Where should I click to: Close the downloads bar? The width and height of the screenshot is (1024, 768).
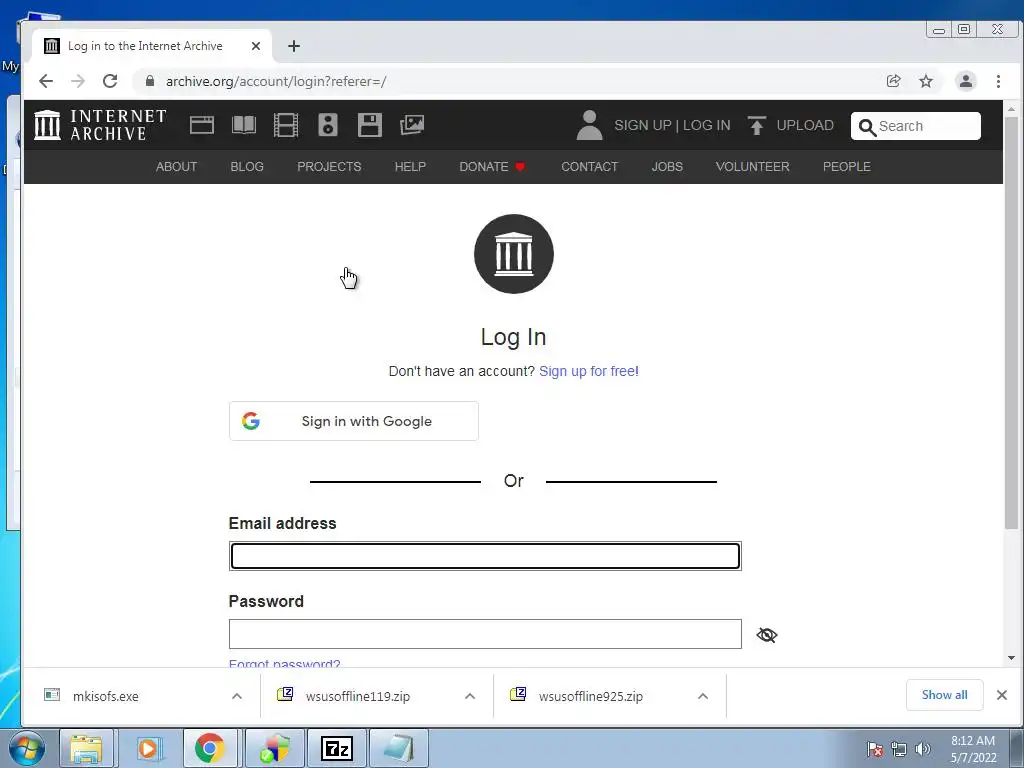pyautogui.click(x=1002, y=695)
